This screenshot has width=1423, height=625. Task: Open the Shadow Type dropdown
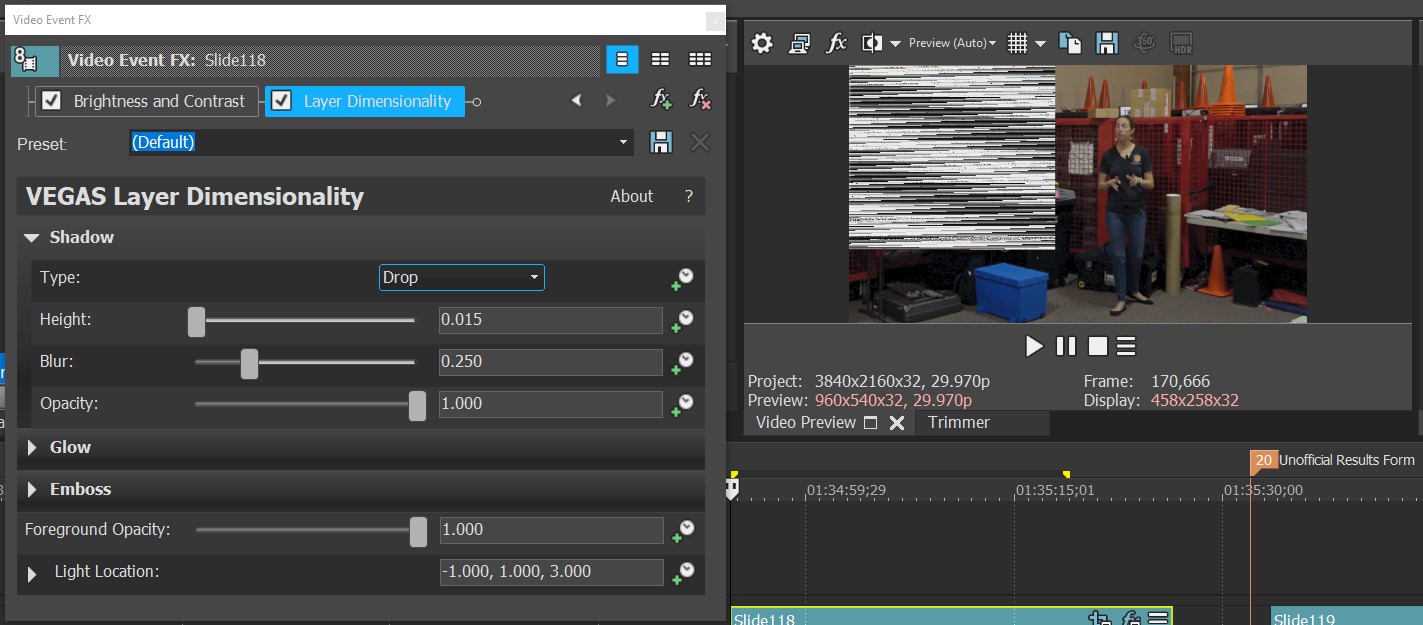462,277
